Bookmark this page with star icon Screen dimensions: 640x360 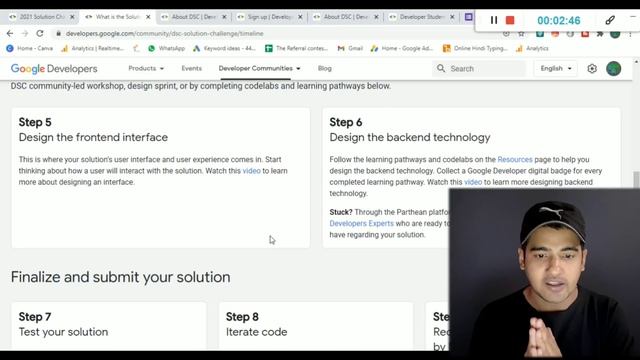click(521, 34)
